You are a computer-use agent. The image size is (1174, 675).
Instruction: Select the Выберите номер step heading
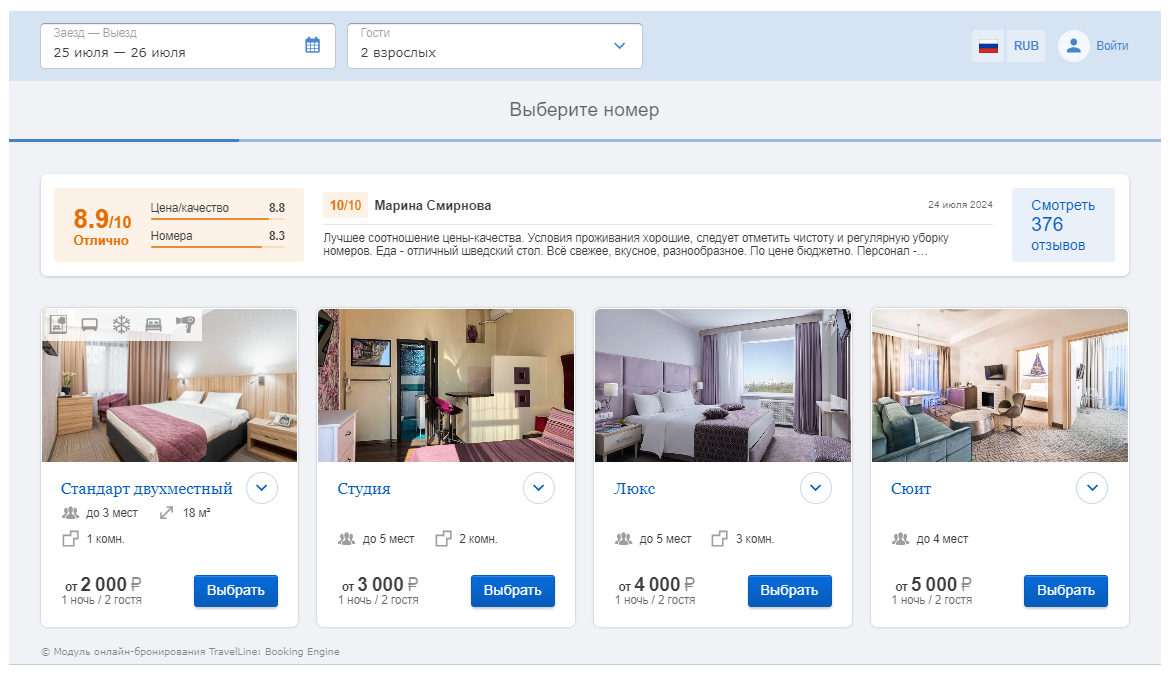[584, 109]
